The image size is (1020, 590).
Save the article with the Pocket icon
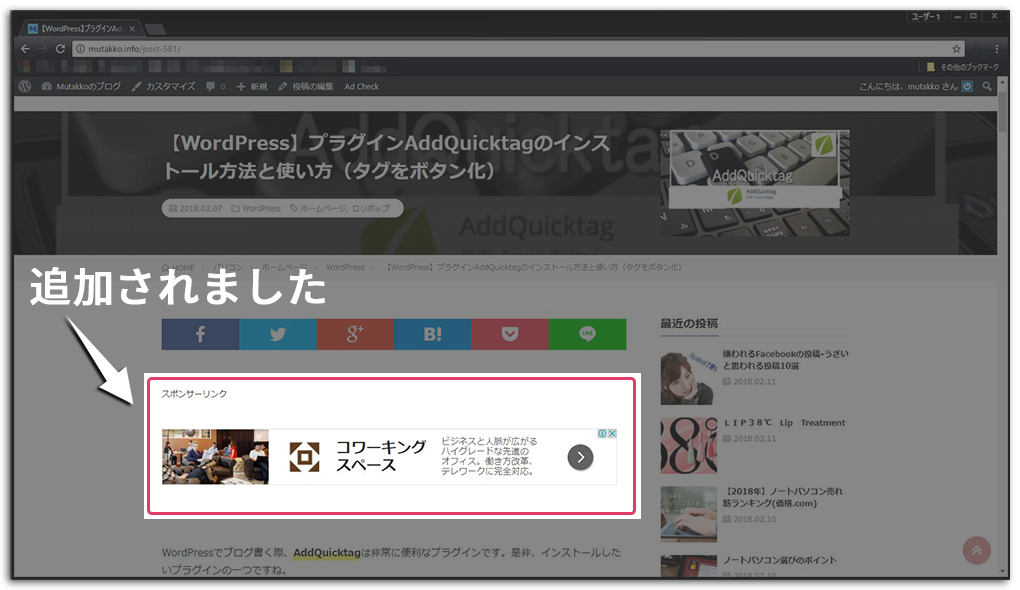(x=510, y=334)
